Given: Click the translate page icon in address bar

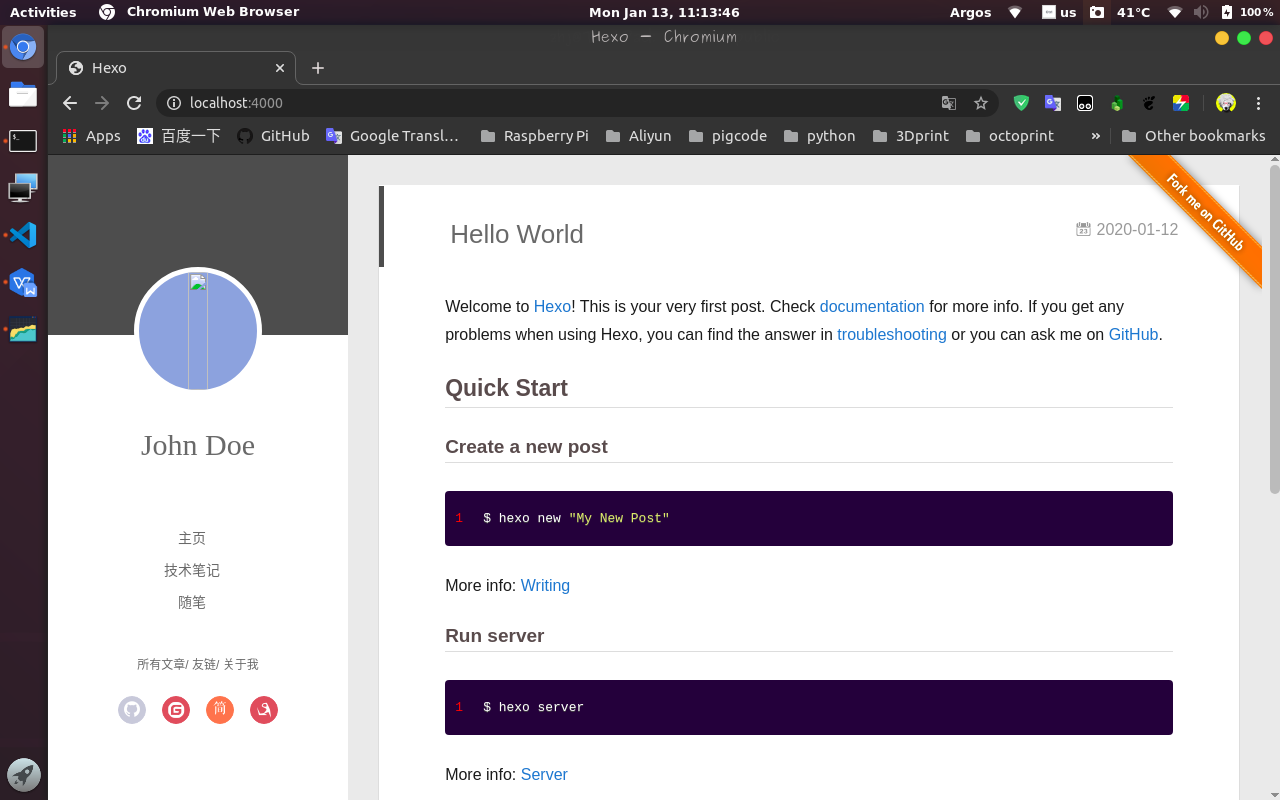Looking at the screenshot, I should (949, 103).
